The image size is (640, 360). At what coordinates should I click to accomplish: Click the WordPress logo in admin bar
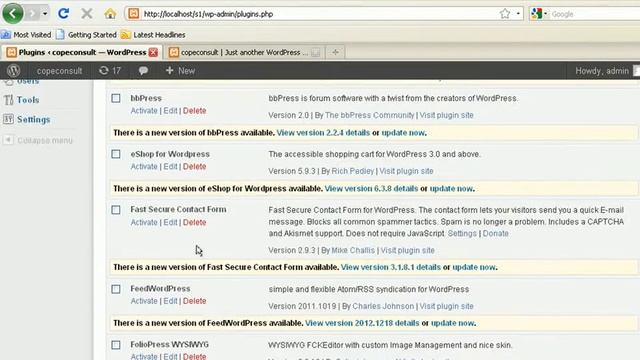tap(13, 71)
